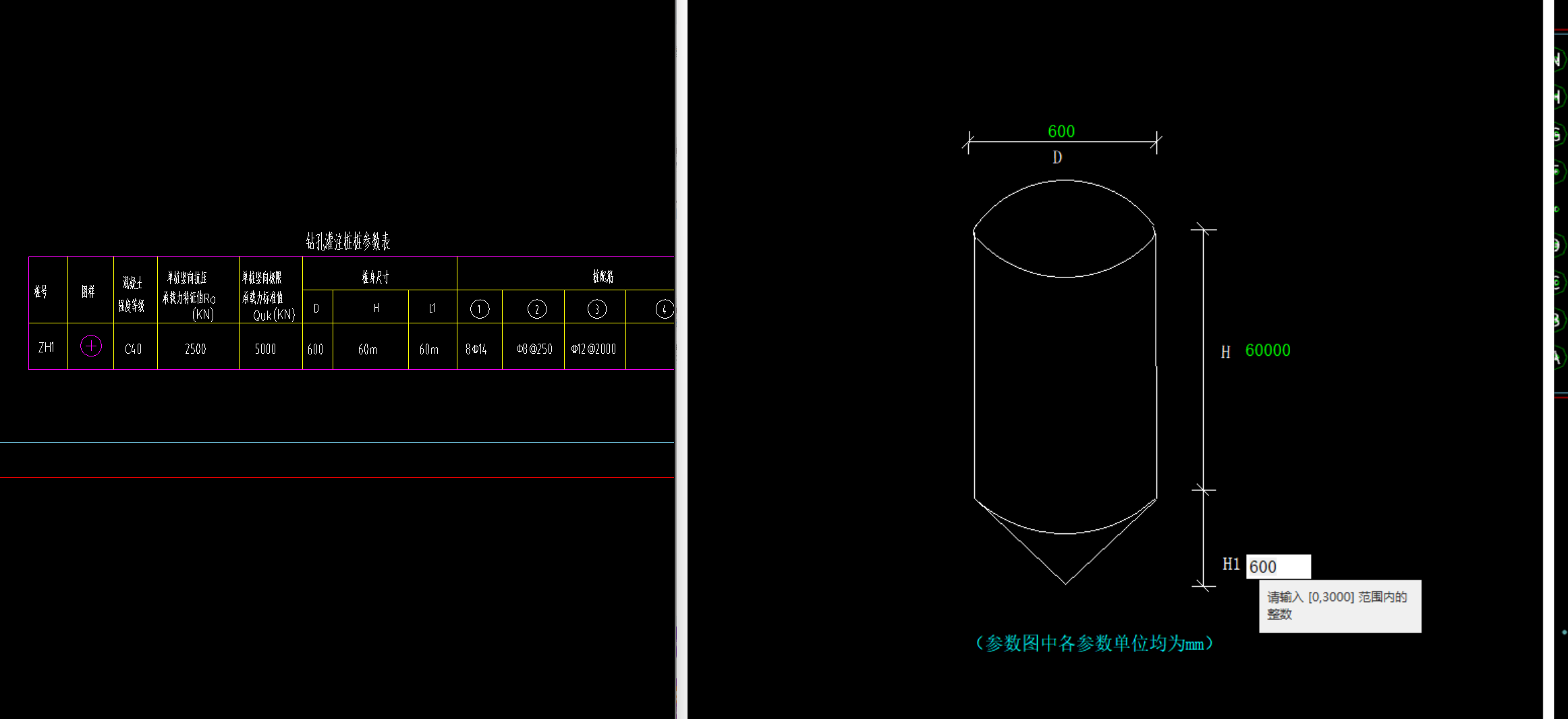Click the H1 input field containing 600

click(1278, 566)
